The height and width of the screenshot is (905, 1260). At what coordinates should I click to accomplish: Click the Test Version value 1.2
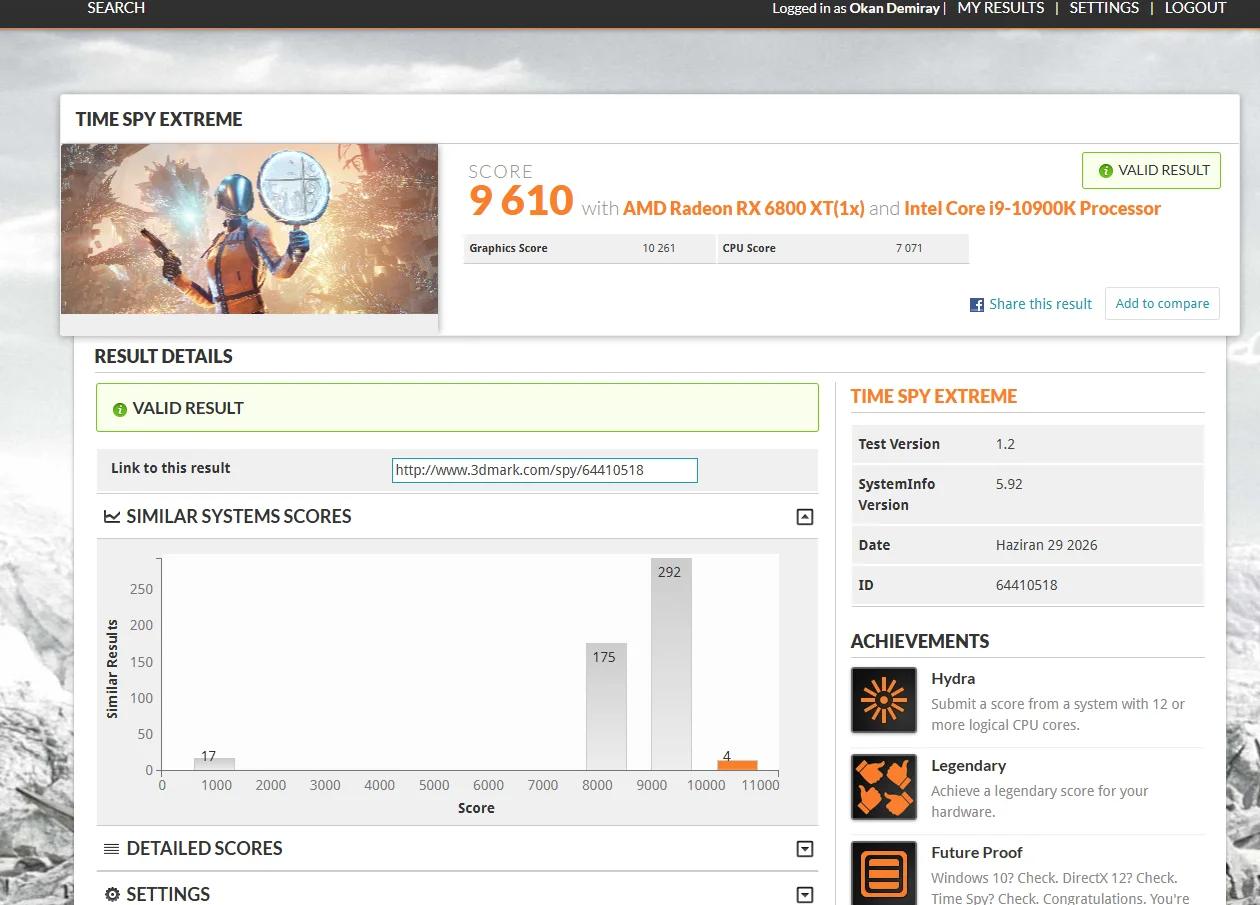1005,444
